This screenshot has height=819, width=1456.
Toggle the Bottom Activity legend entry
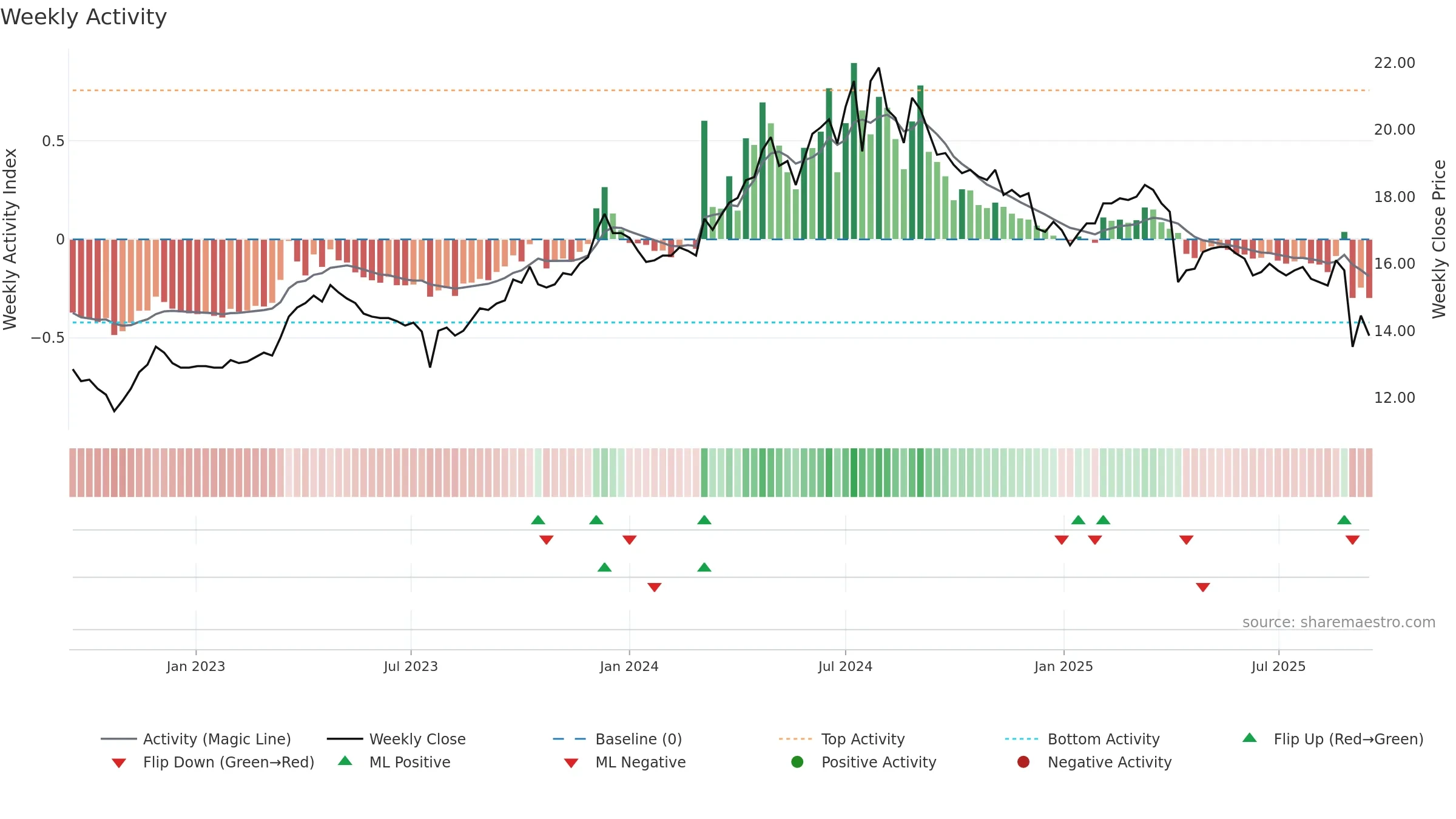pos(1082,739)
